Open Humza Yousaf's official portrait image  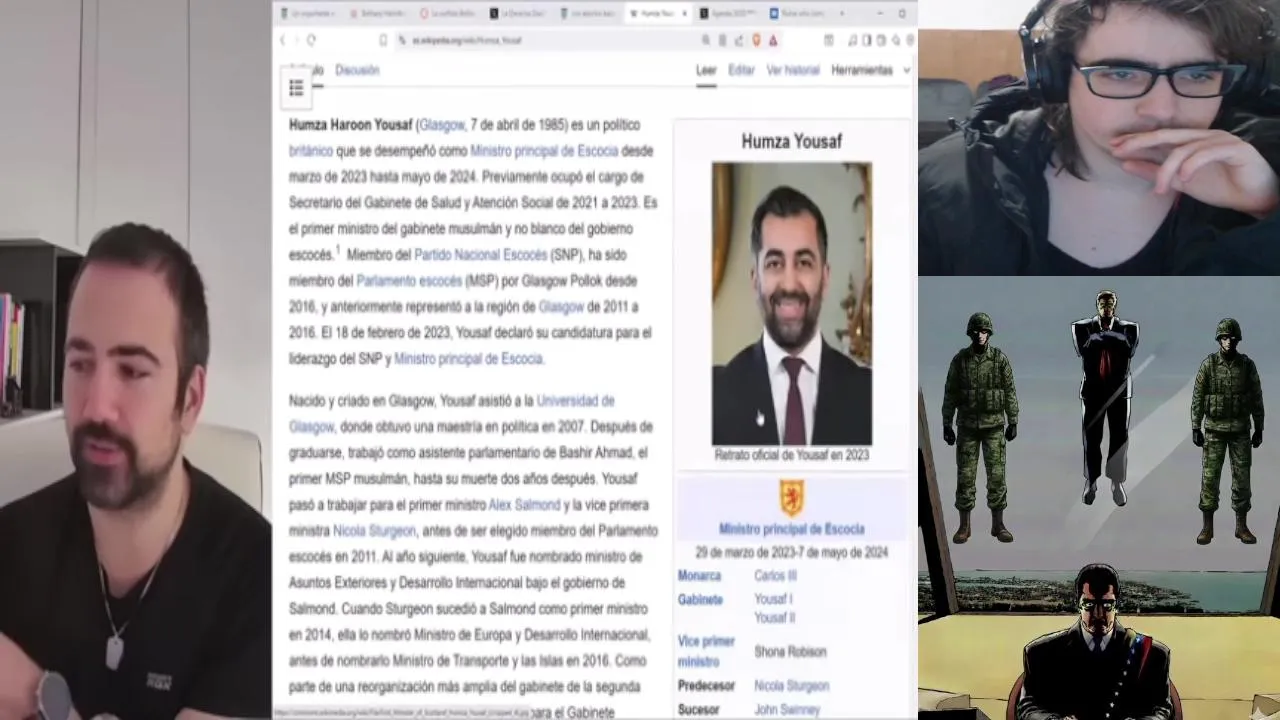point(791,304)
